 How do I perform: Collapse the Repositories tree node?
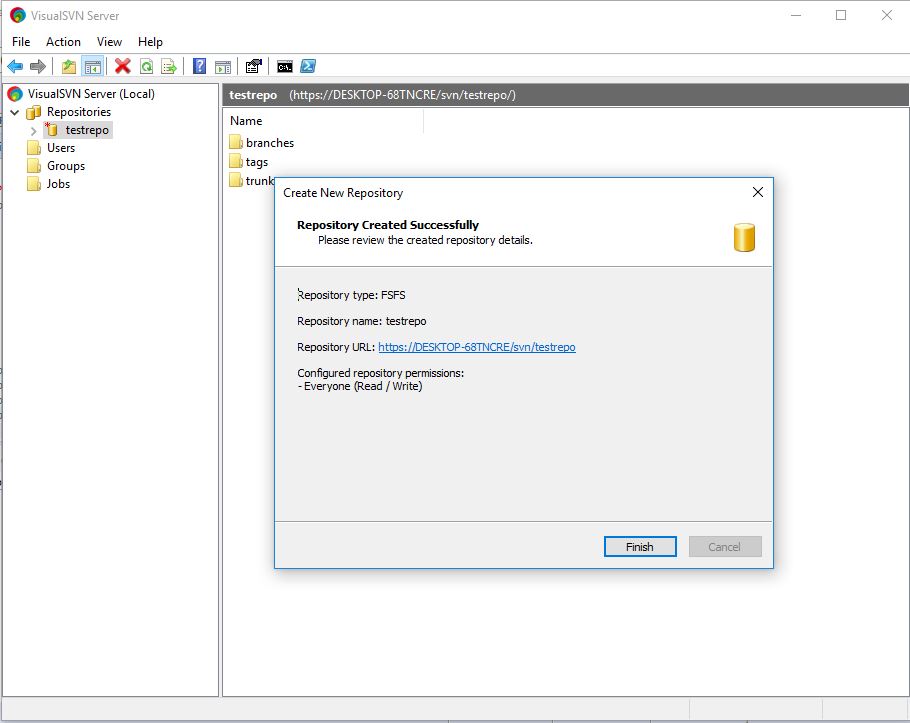14,111
